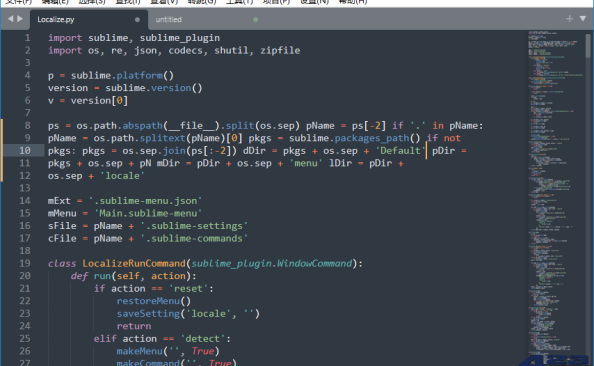Add a new tab with plus icon
Viewport: 594px width, 366px height.
point(569,19)
